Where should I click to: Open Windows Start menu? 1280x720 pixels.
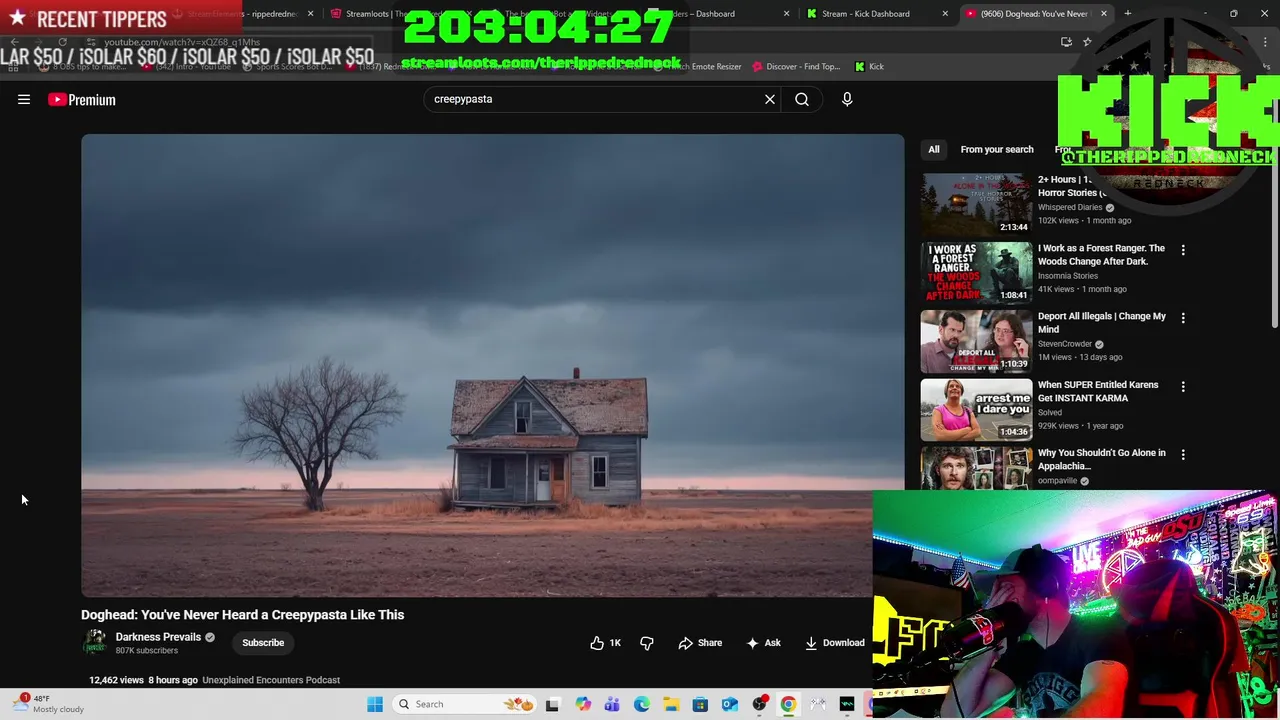pos(375,704)
